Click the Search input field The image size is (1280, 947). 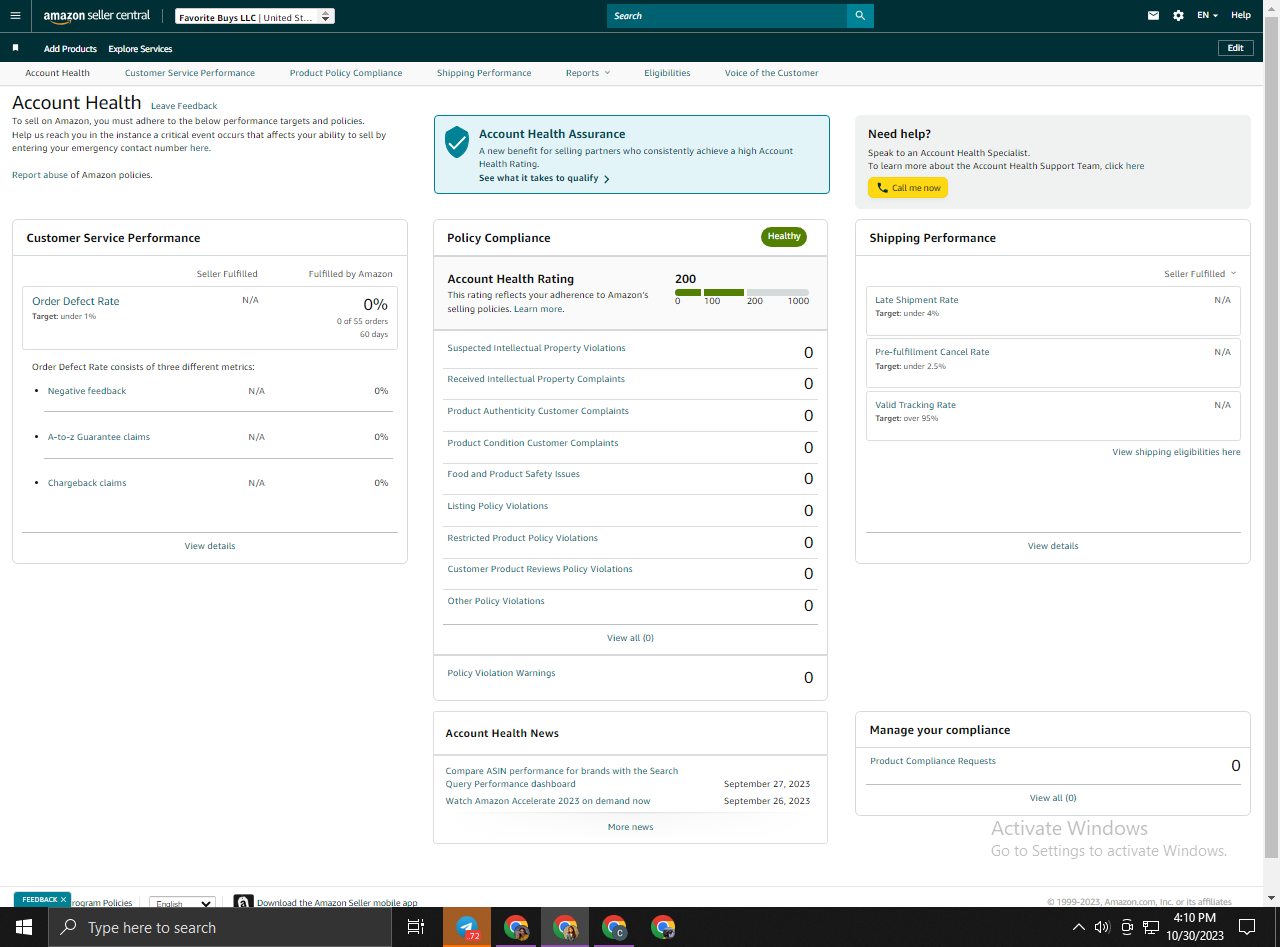tap(727, 16)
